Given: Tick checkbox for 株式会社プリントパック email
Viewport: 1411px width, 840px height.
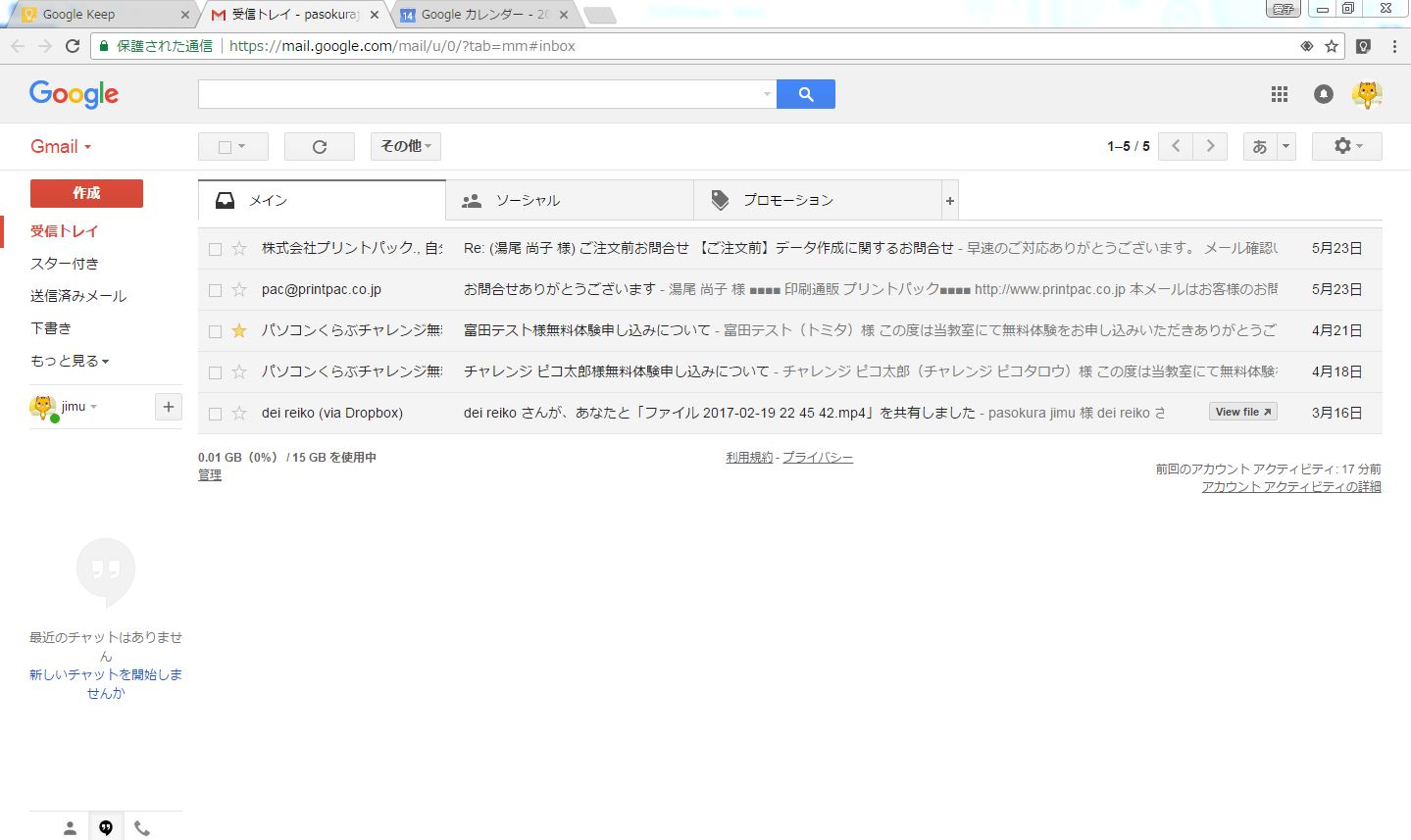Looking at the screenshot, I should click(x=215, y=249).
